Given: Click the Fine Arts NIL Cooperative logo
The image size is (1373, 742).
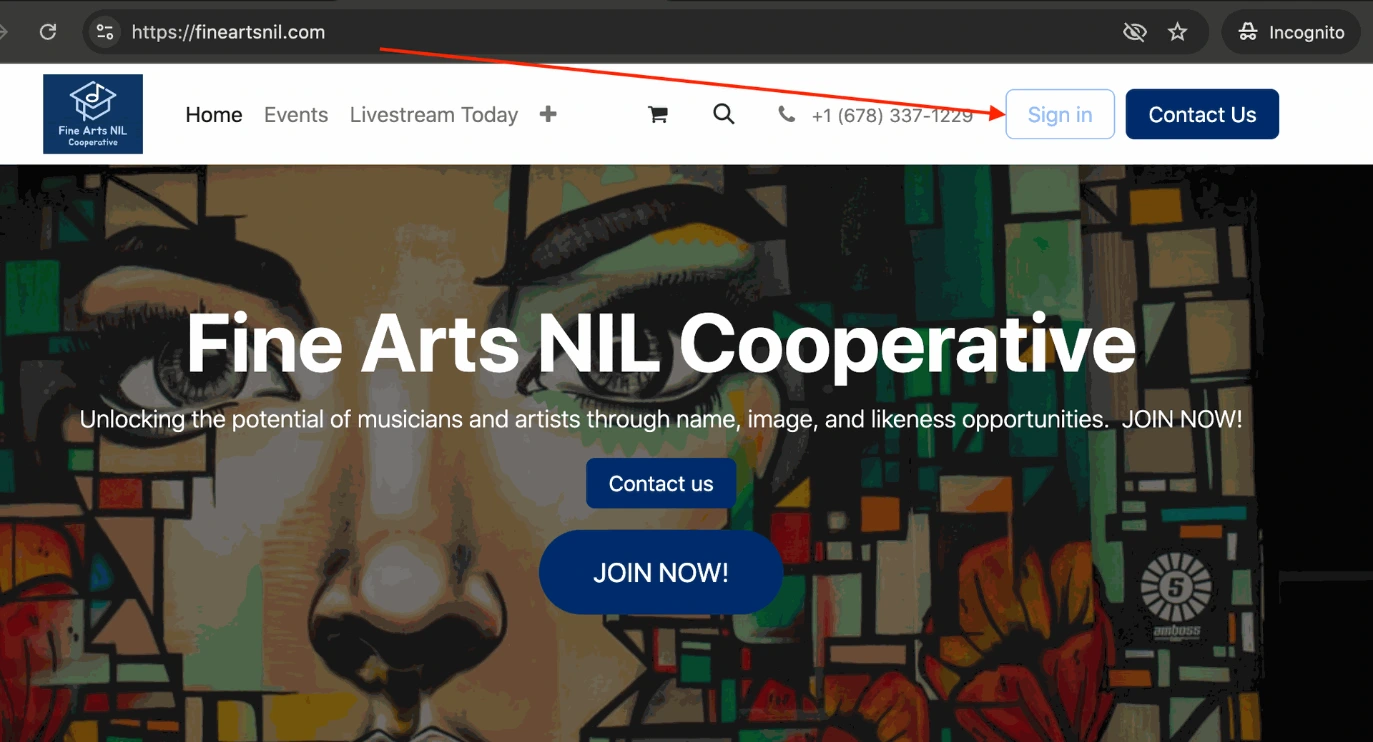Looking at the screenshot, I should pyautogui.click(x=93, y=114).
